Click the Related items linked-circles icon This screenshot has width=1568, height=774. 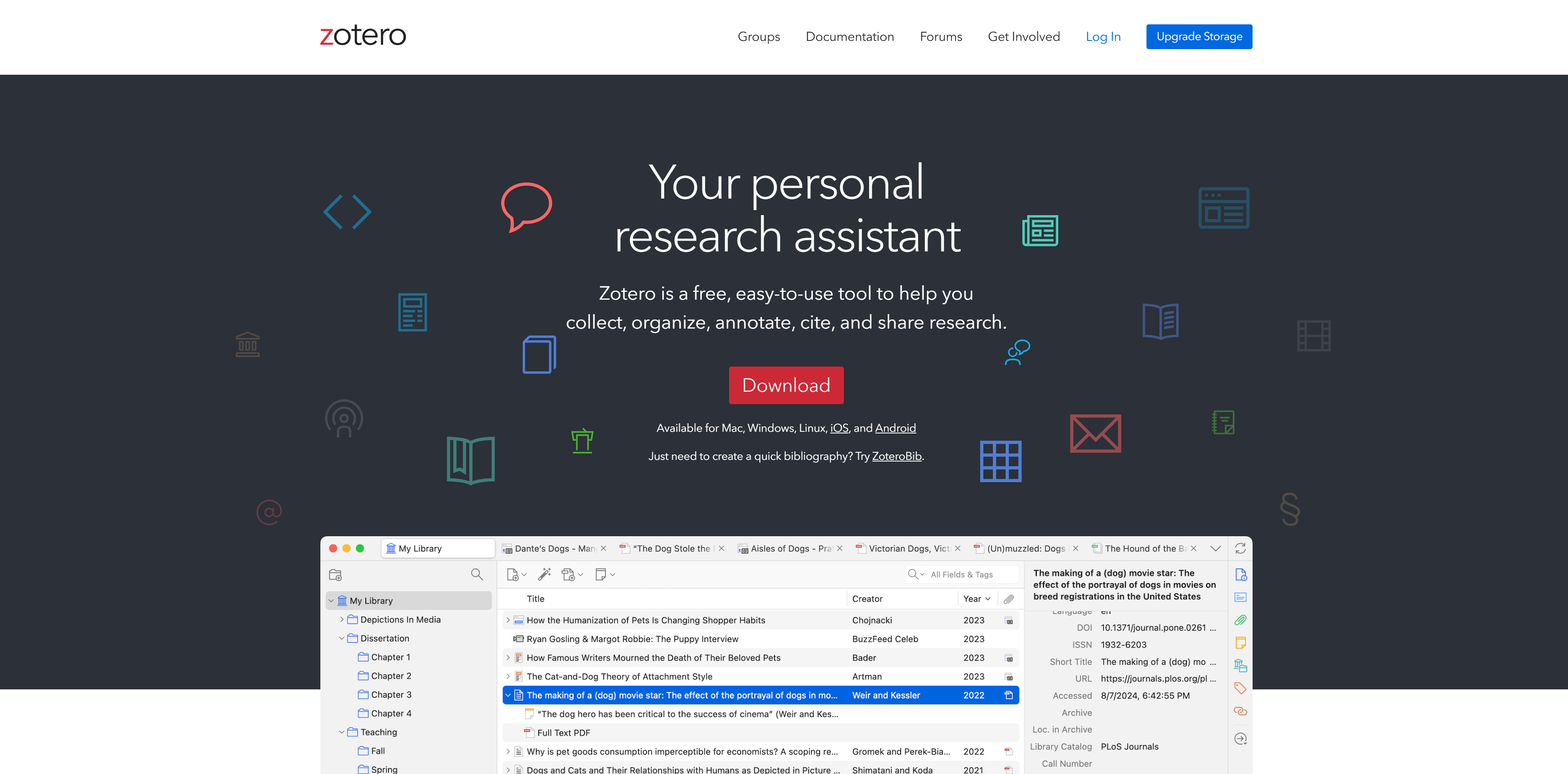tap(1240, 711)
